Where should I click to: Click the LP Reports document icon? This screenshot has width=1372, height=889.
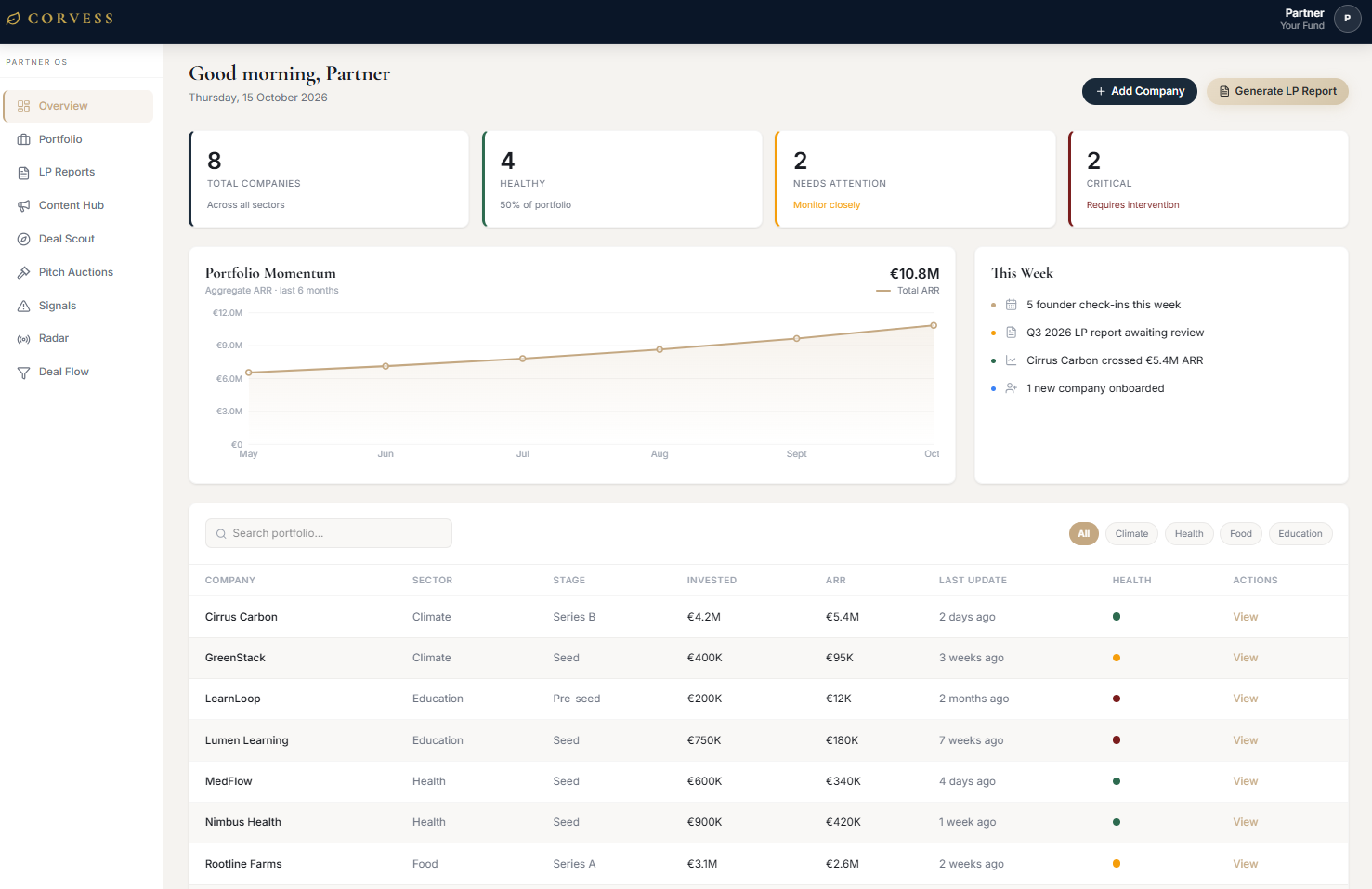pyautogui.click(x=24, y=173)
